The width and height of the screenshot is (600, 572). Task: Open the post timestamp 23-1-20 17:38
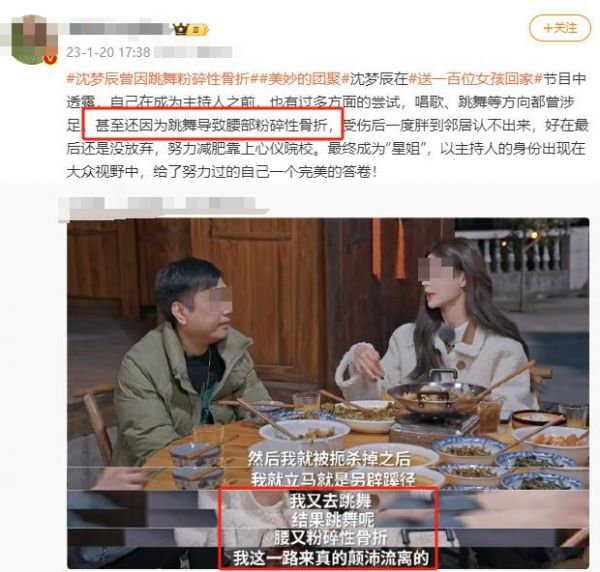[x=108, y=52]
